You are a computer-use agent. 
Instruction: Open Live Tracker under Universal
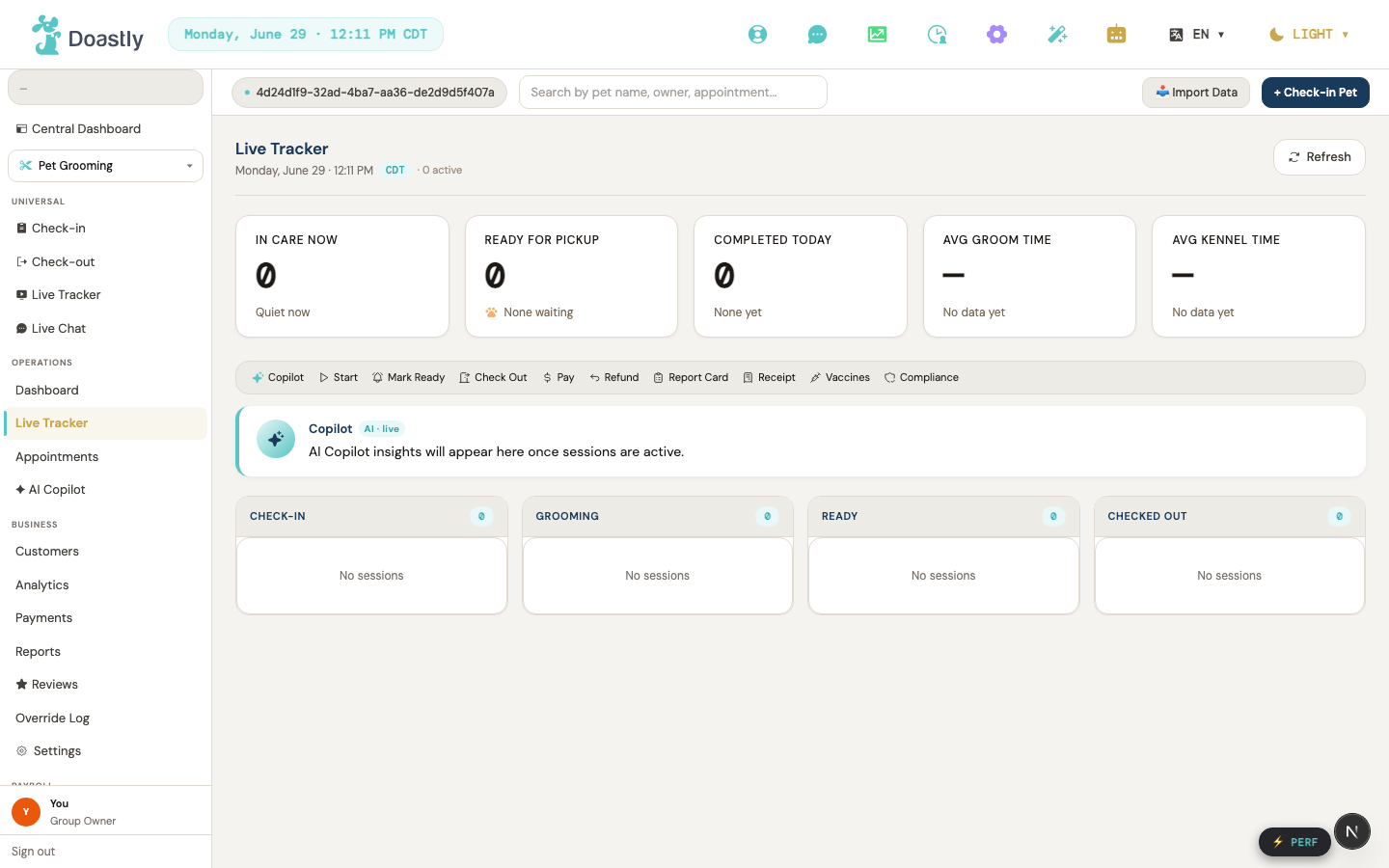tap(106, 295)
